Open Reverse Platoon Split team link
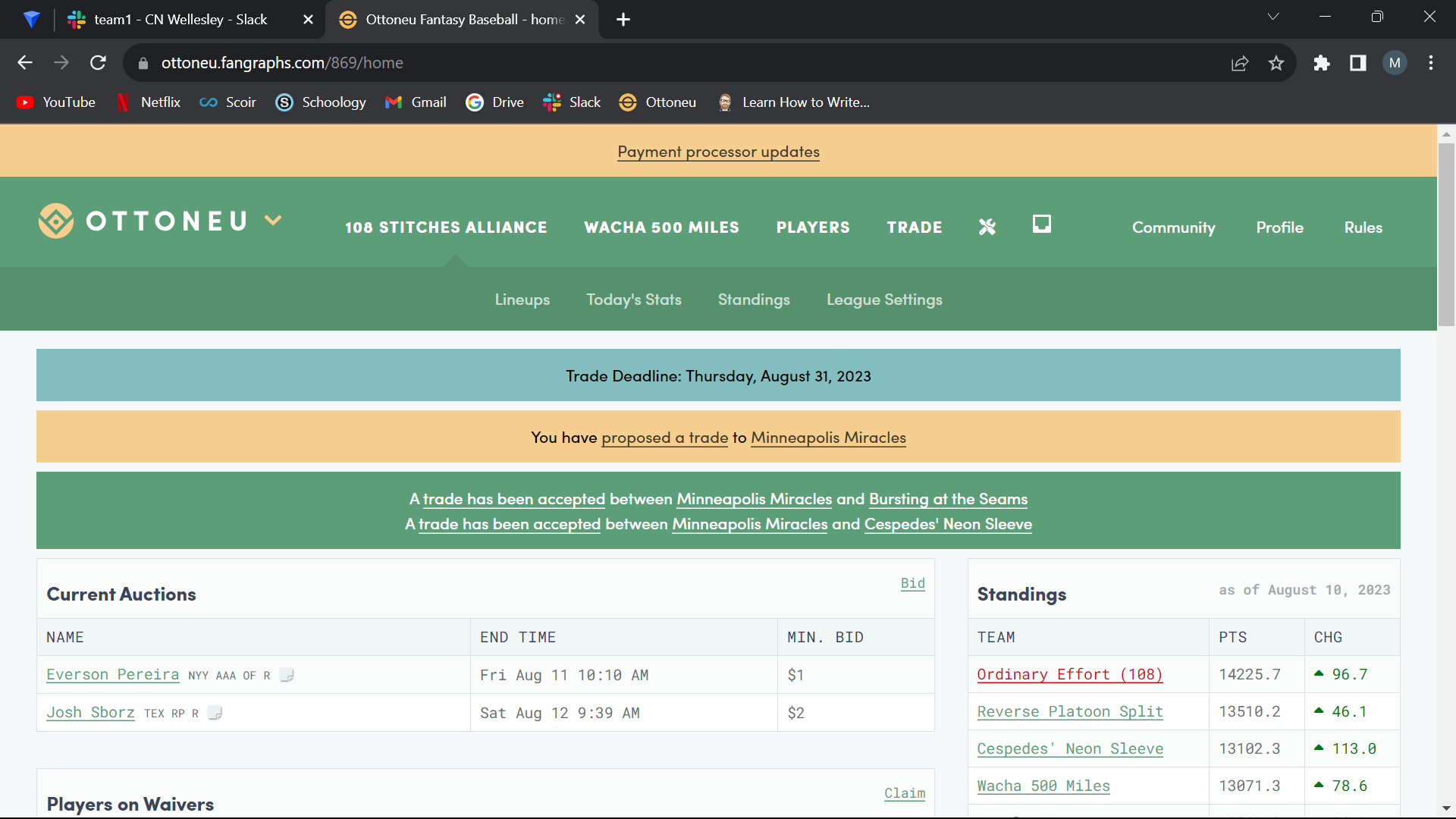This screenshot has height=819, width=1456. click(x=1069, y=712)
